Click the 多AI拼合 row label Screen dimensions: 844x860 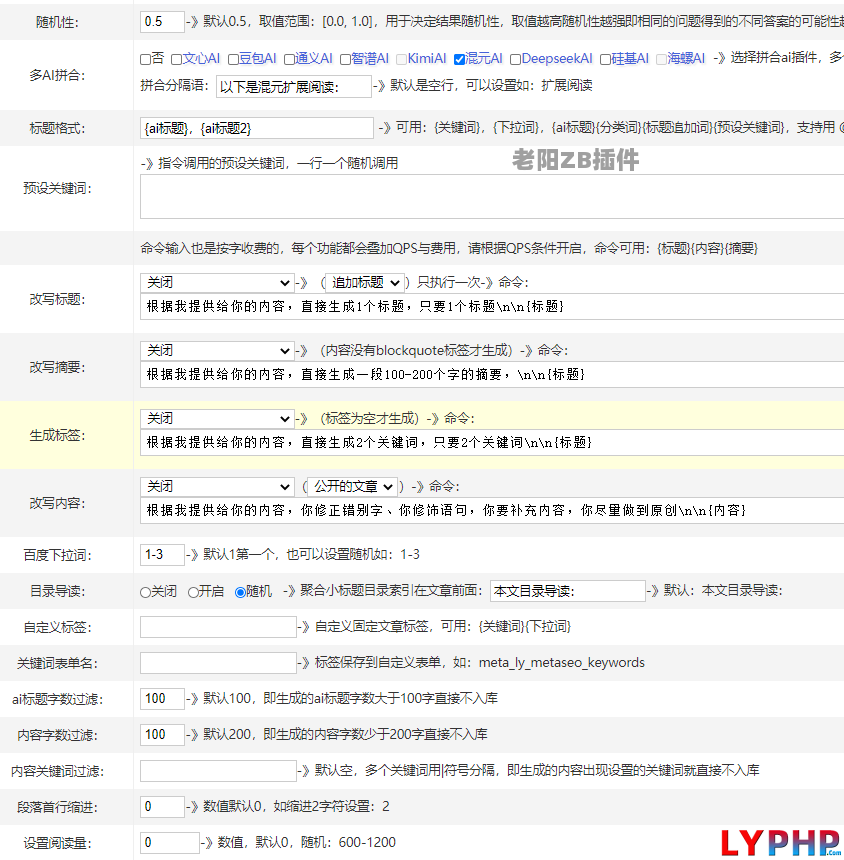coord(57,76)
